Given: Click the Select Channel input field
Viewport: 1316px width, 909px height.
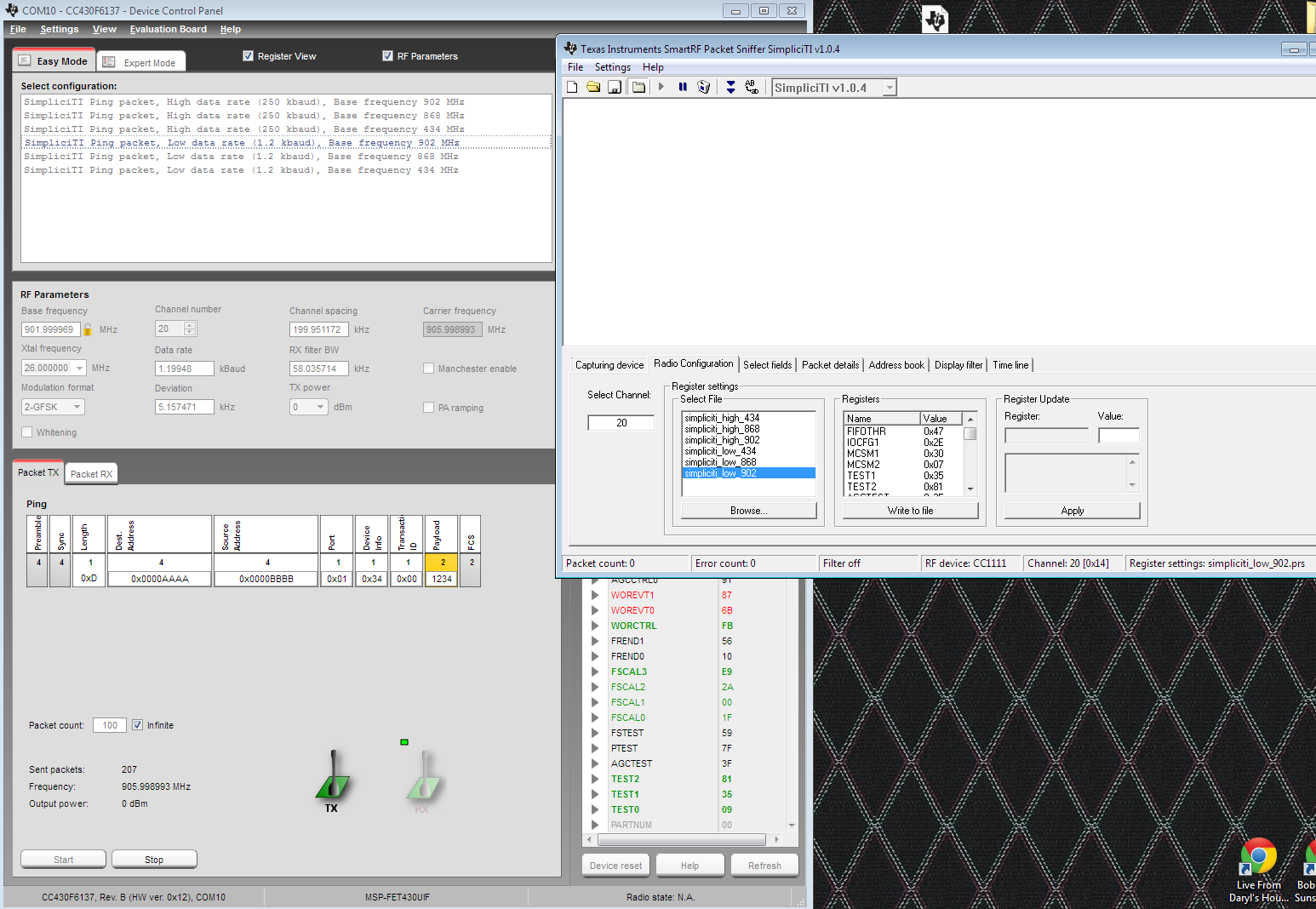Looking at the screenshot, I should click(x=621, y=423).
